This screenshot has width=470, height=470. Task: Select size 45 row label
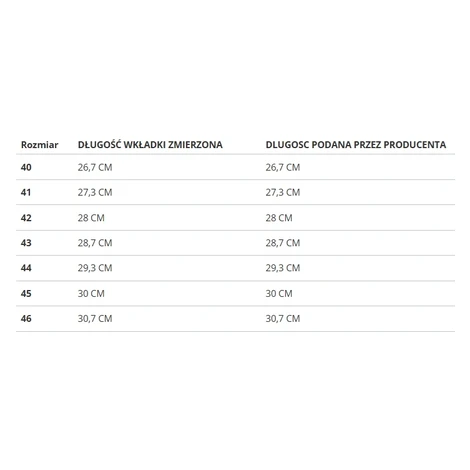(26, 294)
